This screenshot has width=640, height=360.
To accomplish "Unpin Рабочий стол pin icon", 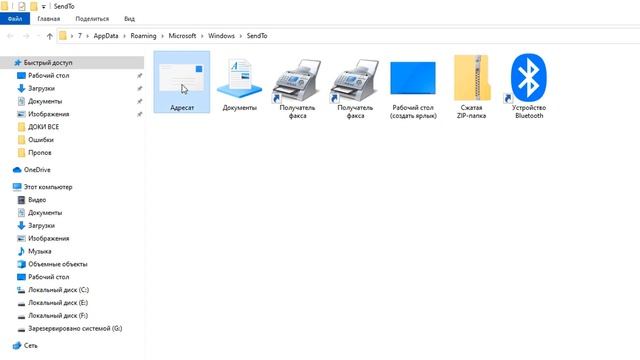I will pyautogui.click(x=139, y=76).
